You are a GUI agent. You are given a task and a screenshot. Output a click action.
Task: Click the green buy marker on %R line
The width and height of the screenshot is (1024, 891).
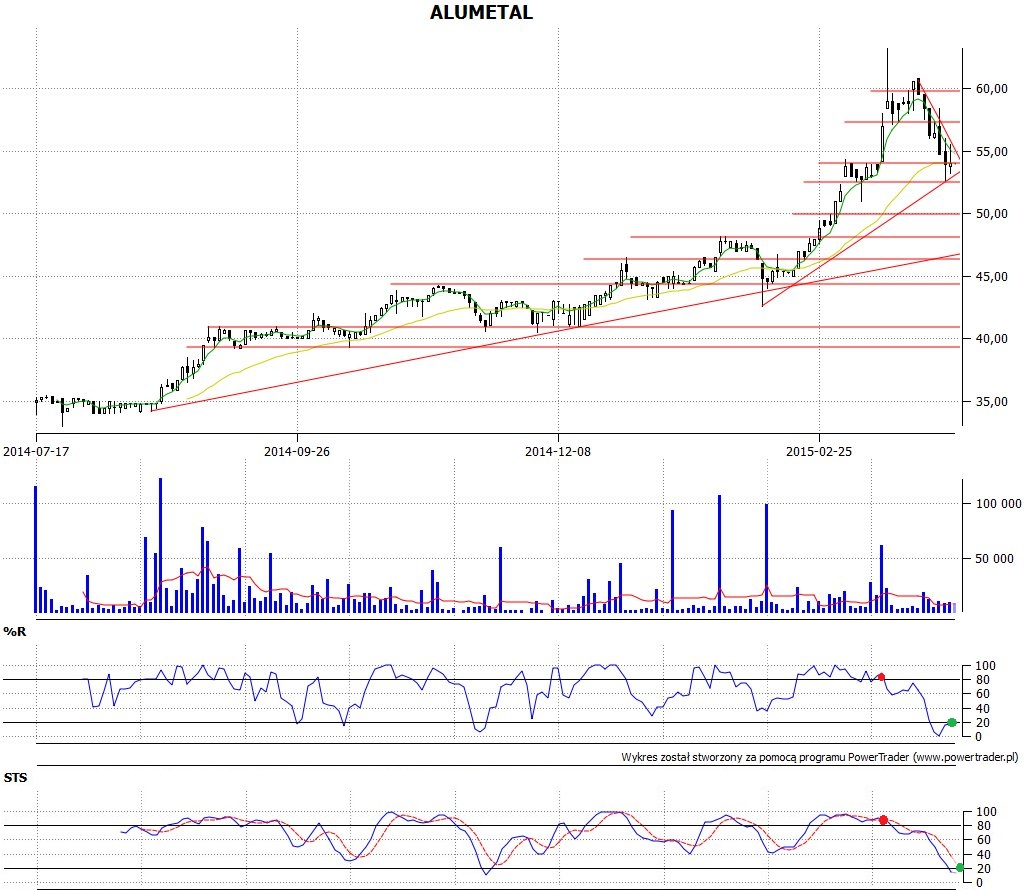pyautogui.click(x=952, y=722)
